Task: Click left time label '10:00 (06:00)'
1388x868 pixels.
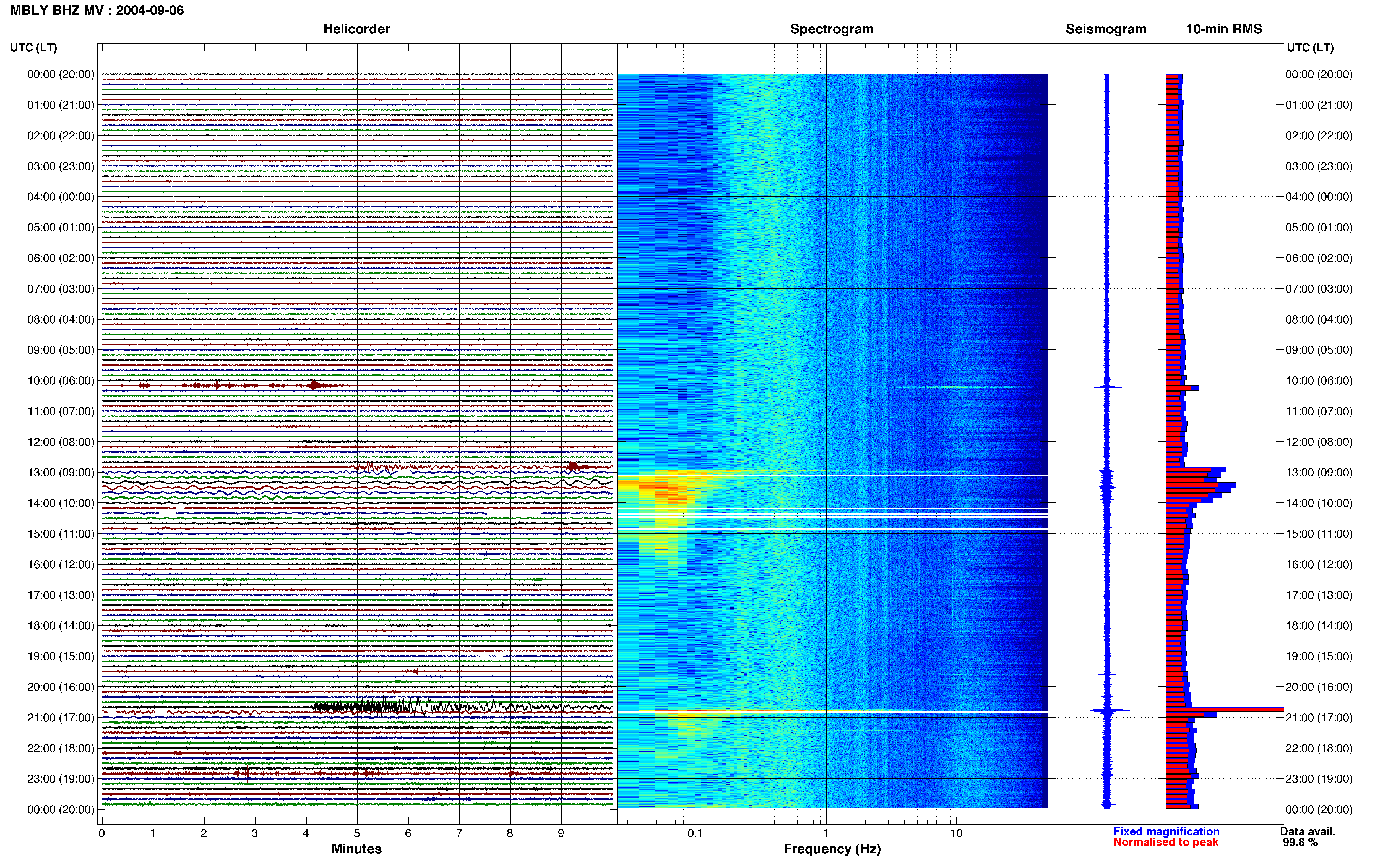Action: click(x=61, y=380)
